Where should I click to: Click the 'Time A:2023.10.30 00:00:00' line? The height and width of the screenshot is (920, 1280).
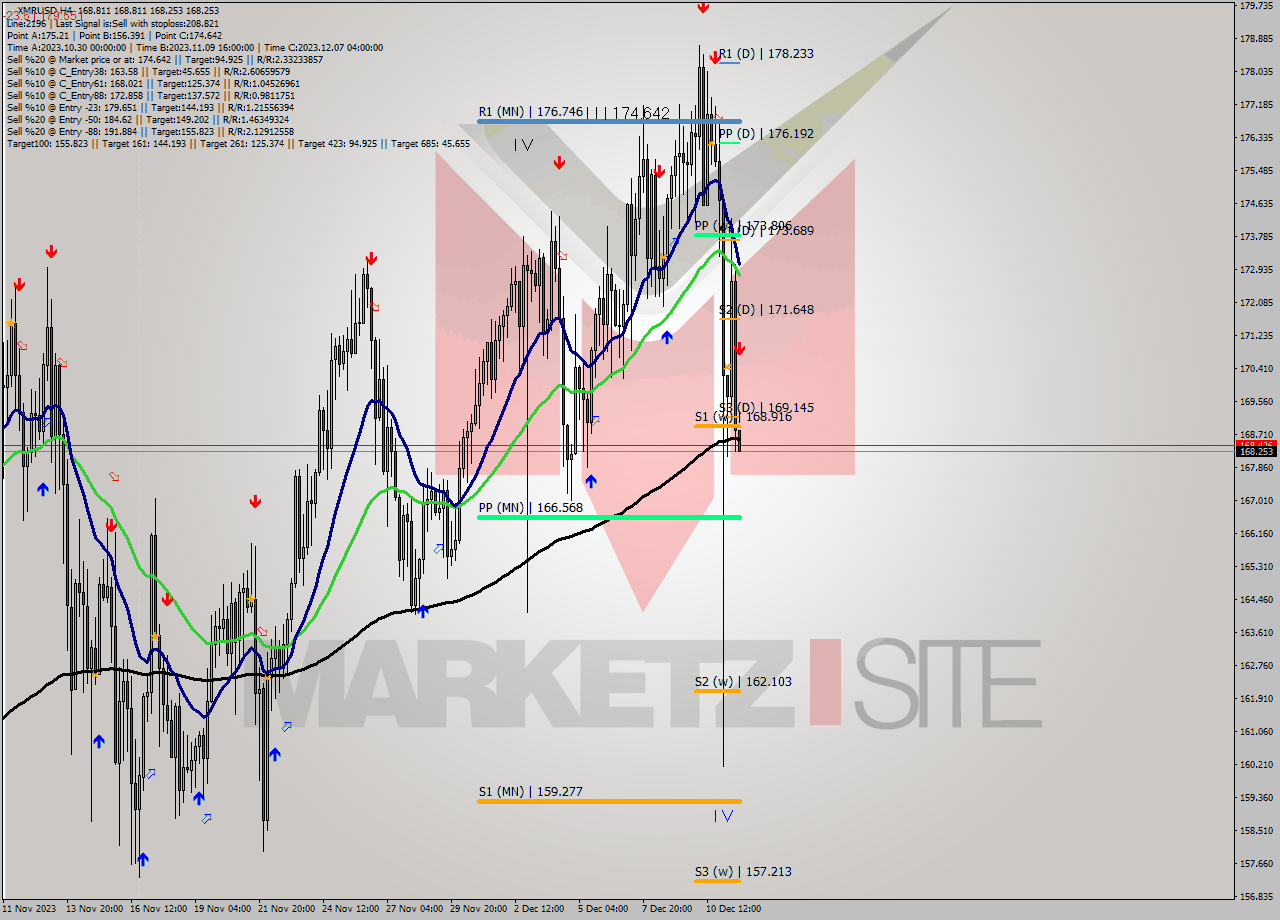coord(195,47)
